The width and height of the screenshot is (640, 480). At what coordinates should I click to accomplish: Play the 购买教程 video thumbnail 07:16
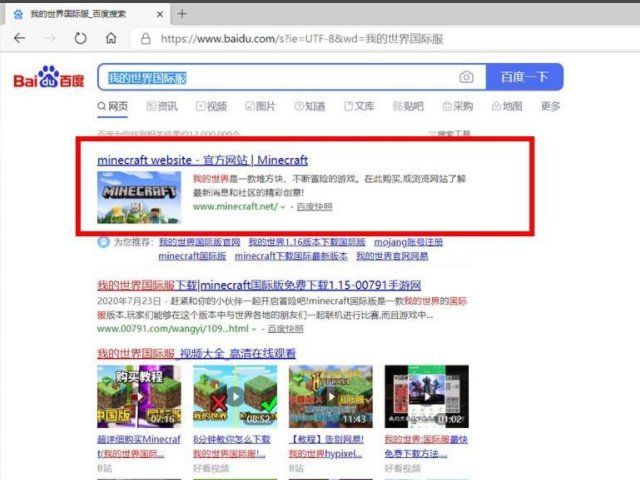click(x=139, y=396)
